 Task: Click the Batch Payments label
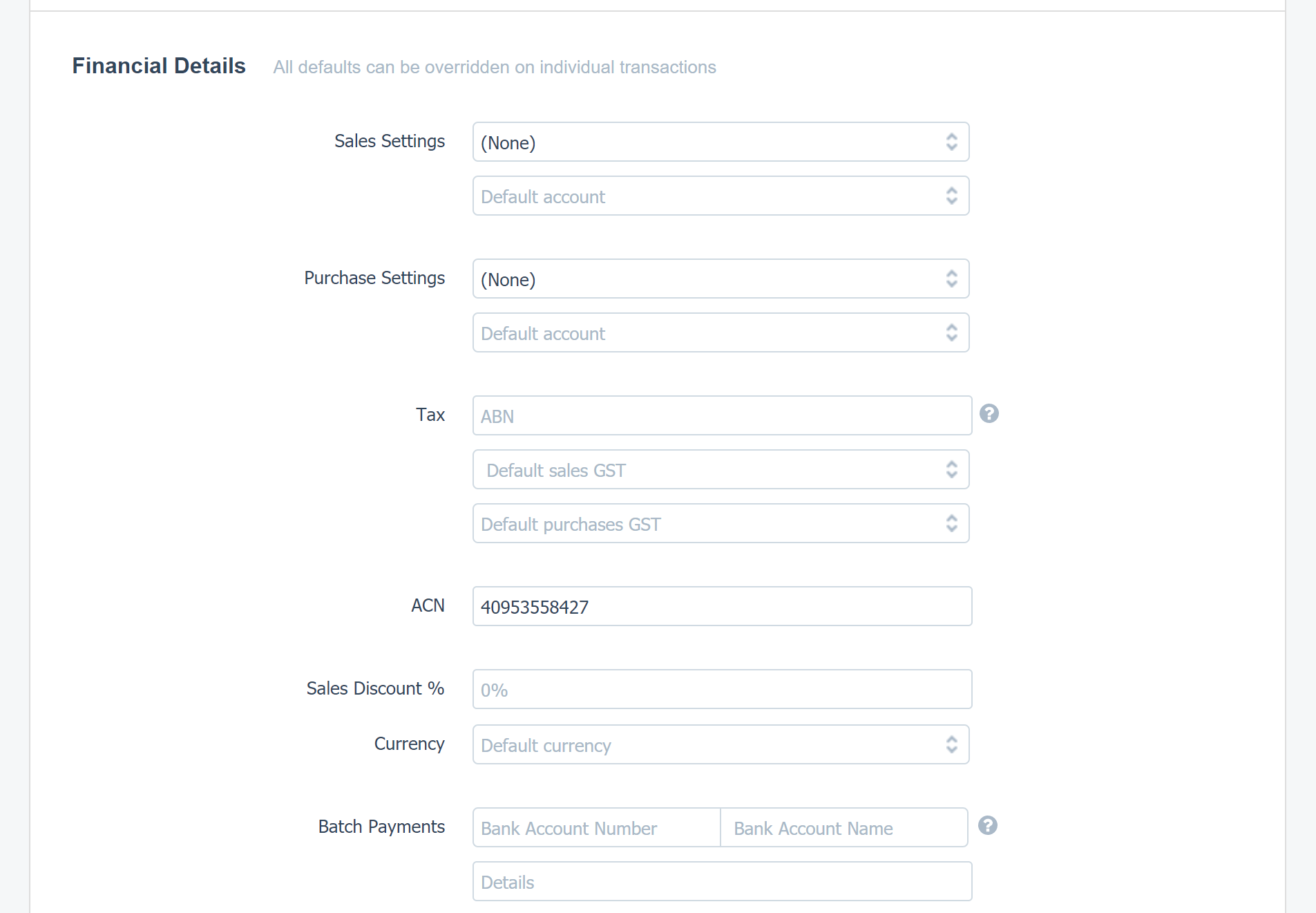click(381, 827)
